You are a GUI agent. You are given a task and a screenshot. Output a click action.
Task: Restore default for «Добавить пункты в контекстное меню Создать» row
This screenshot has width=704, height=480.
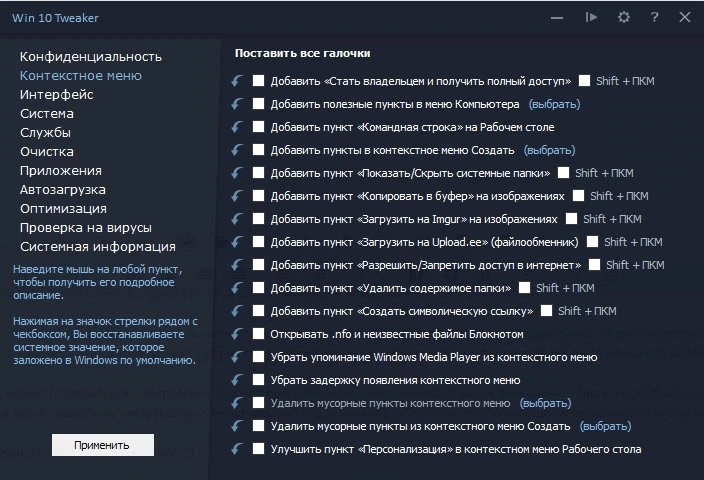point(237,150)
